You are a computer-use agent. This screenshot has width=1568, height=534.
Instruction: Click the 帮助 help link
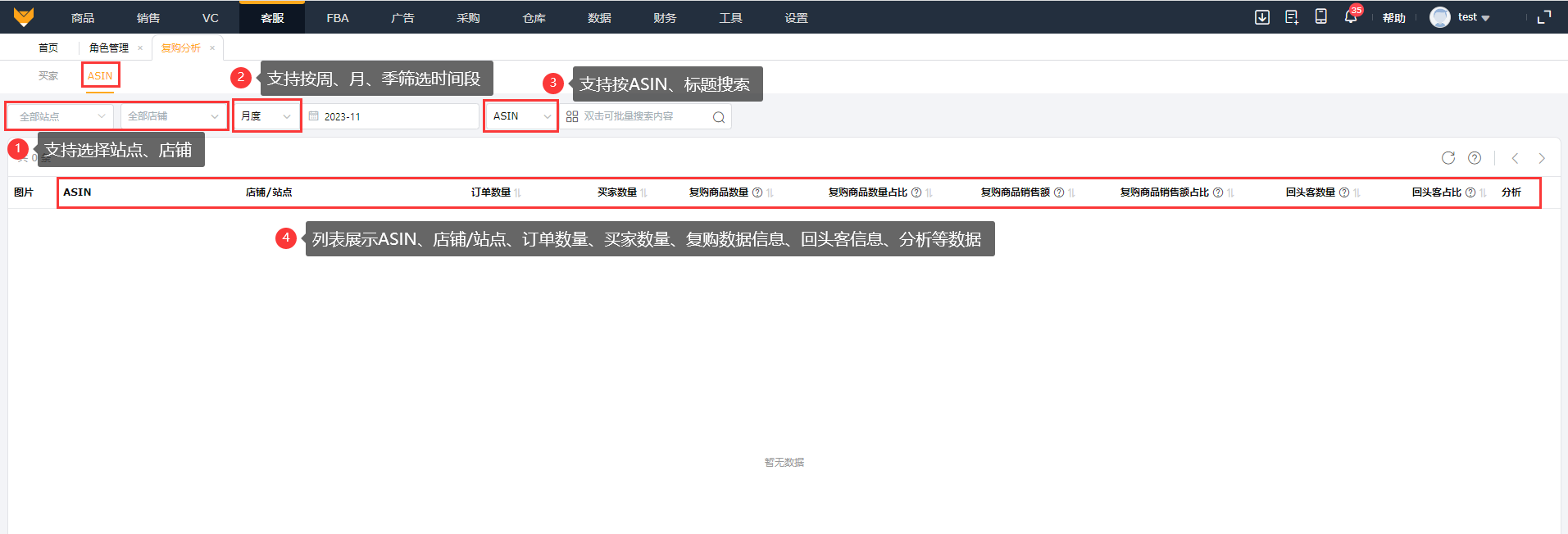[1394, 17]
